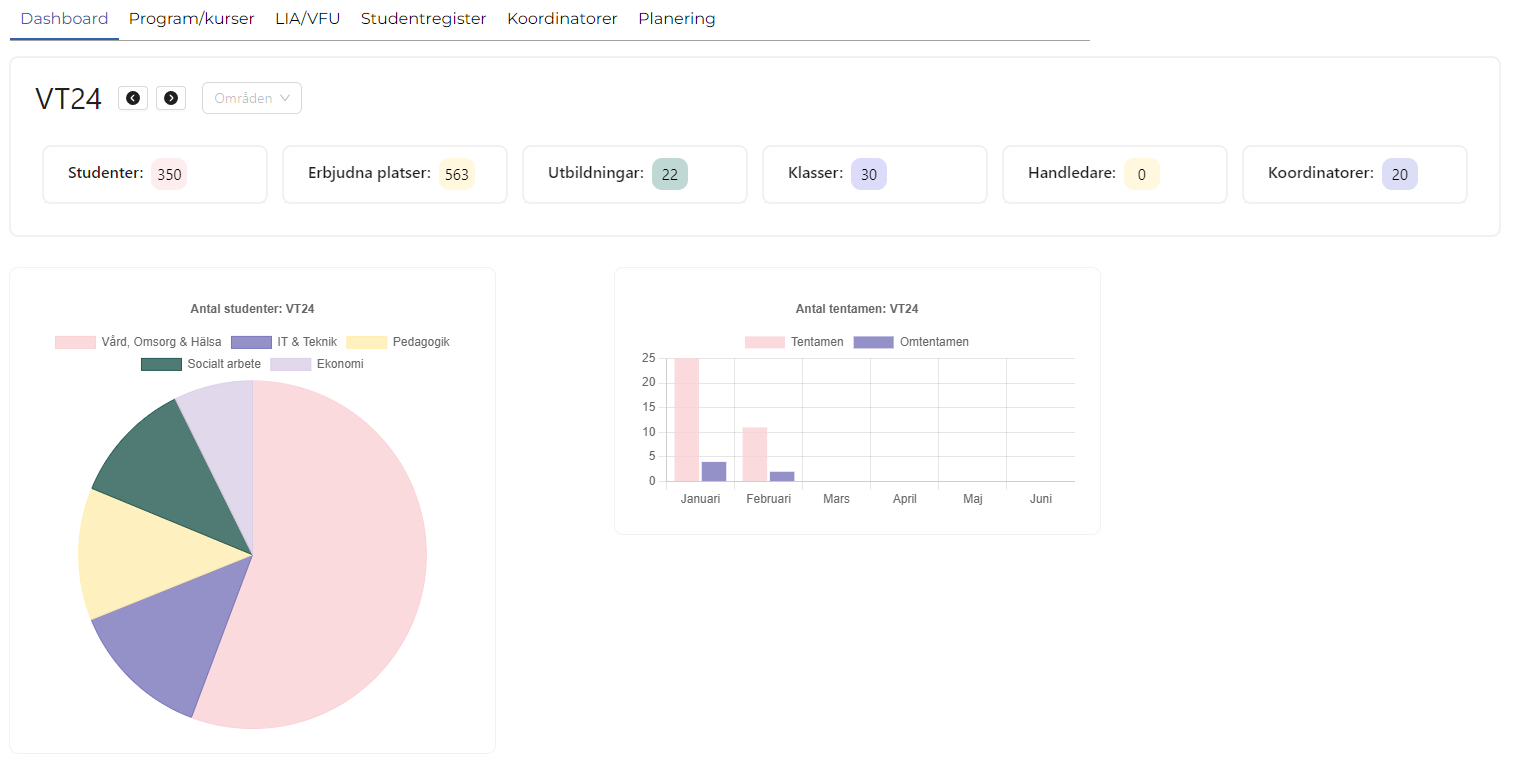Image resolution: width=1528 pixels, height=773 pixels.
Task: Open the Koordinatorer tab
Action: (562, 19)
